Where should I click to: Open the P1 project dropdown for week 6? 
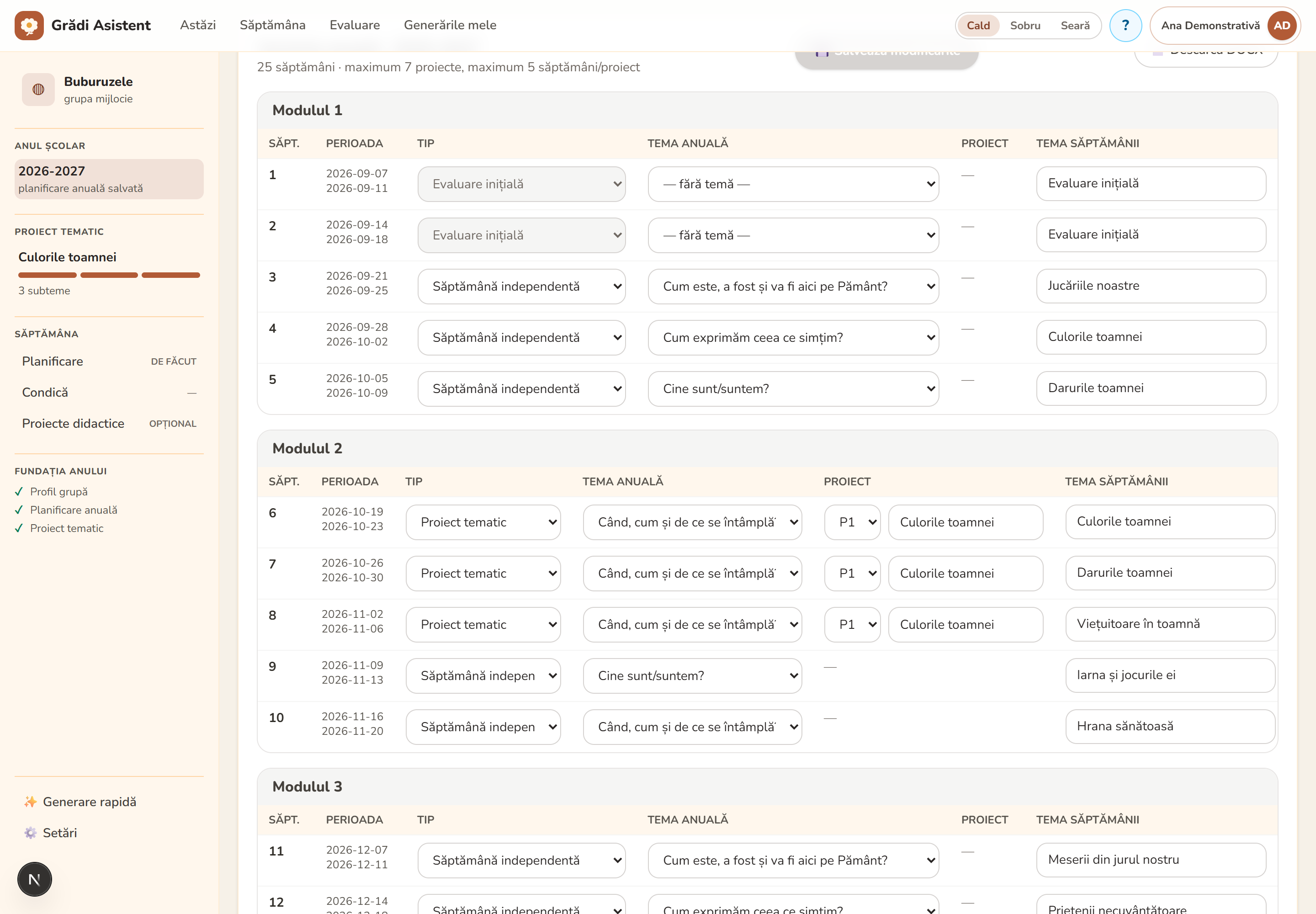pos(852,522)
